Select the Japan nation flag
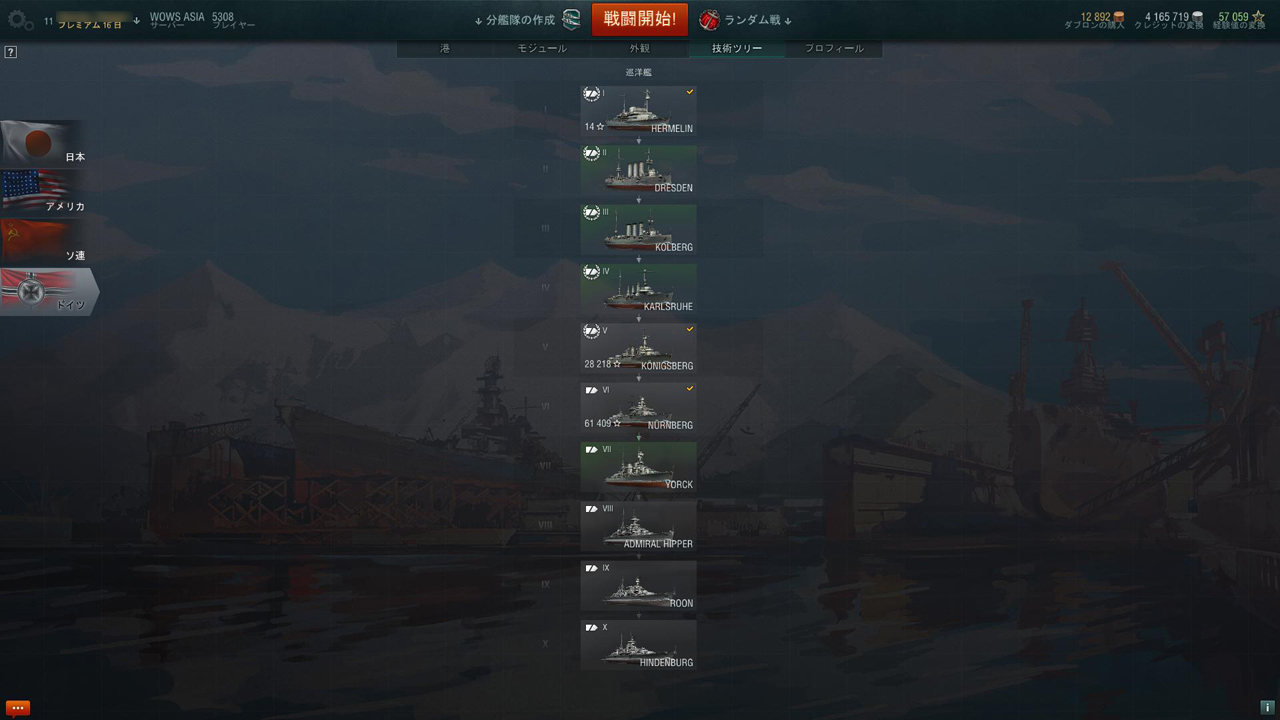The image size is (1280, 720). (44, 143)
